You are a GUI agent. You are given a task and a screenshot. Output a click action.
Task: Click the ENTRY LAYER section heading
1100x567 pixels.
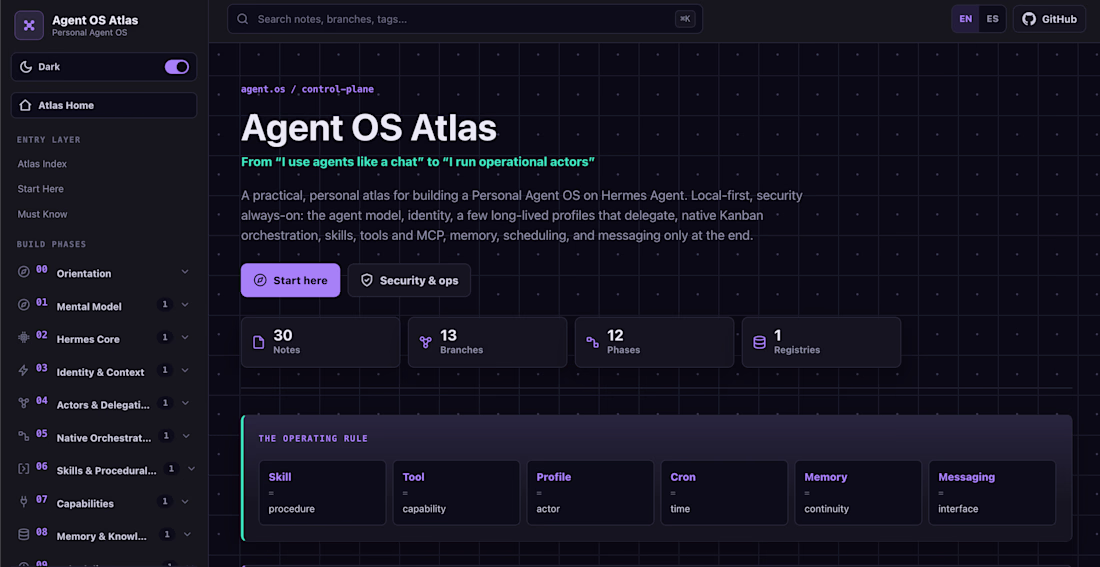click(48, 140)
